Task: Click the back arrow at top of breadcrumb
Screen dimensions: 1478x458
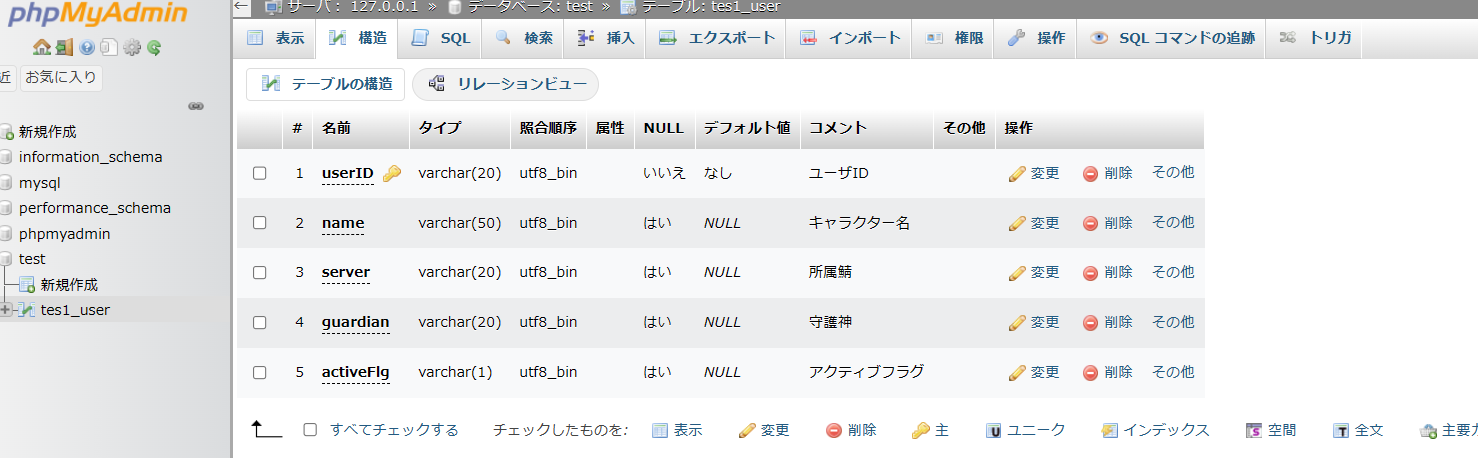Action: (x=241, y=6)
